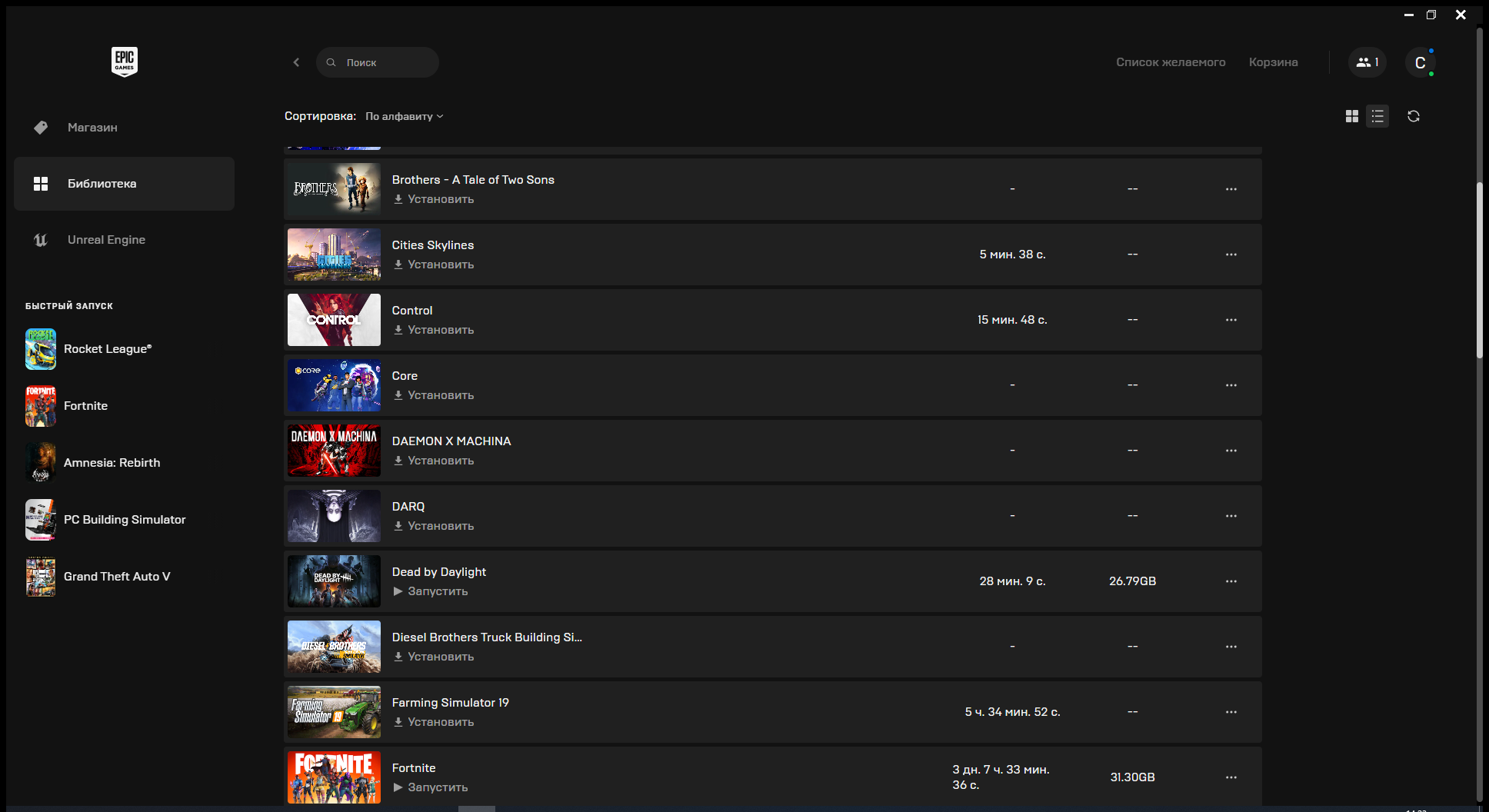Screen dimensions: 1489x812
Task: Launch Amnesia: Rebirth from quick launch
Action: [93, 463]
